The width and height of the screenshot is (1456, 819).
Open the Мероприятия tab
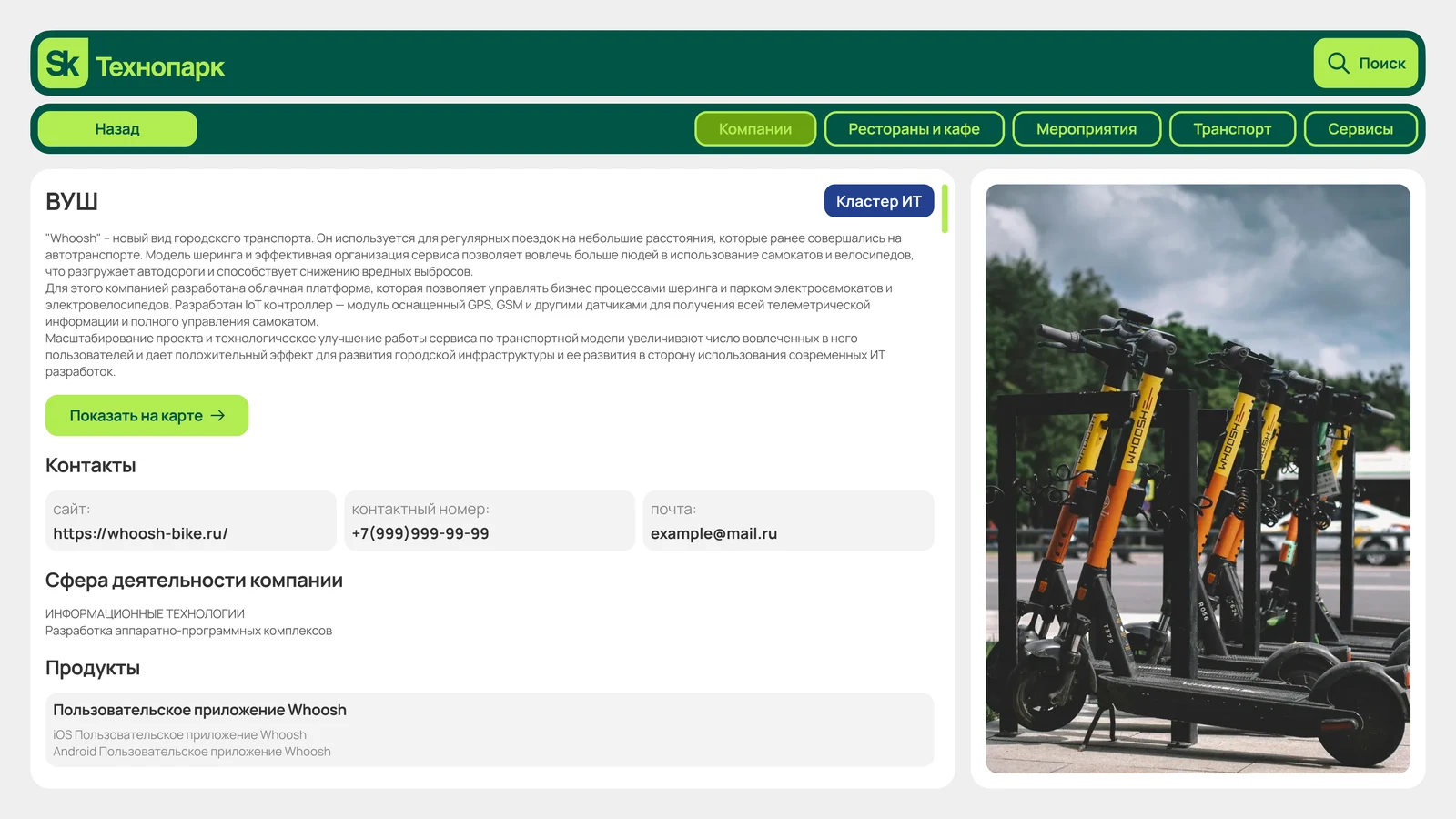pos(1087,128)
